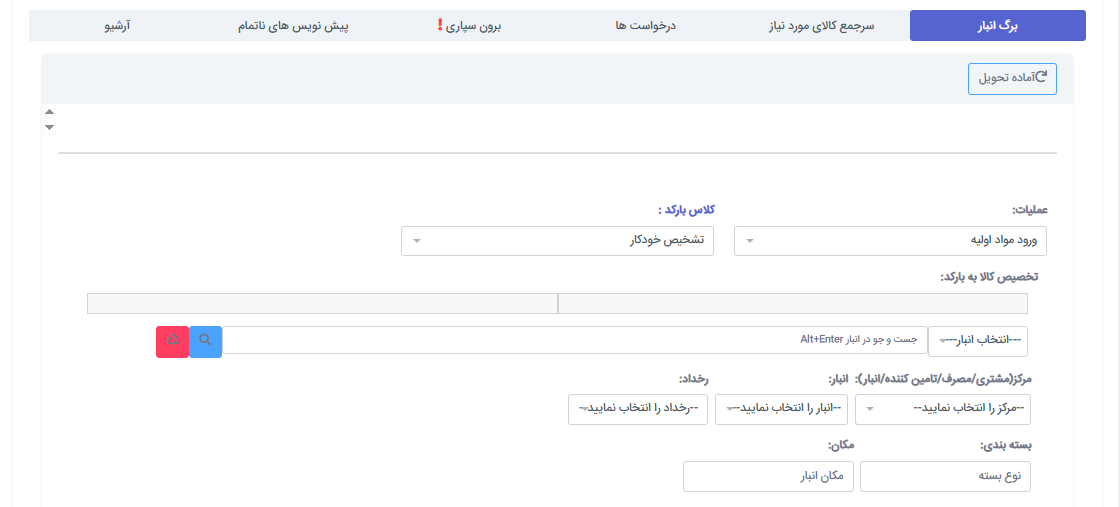Image resolution: width=1120 pixels, height=507 pixels.
Task: Click the down arrow of the small spinner
Action: coord(49,127)
